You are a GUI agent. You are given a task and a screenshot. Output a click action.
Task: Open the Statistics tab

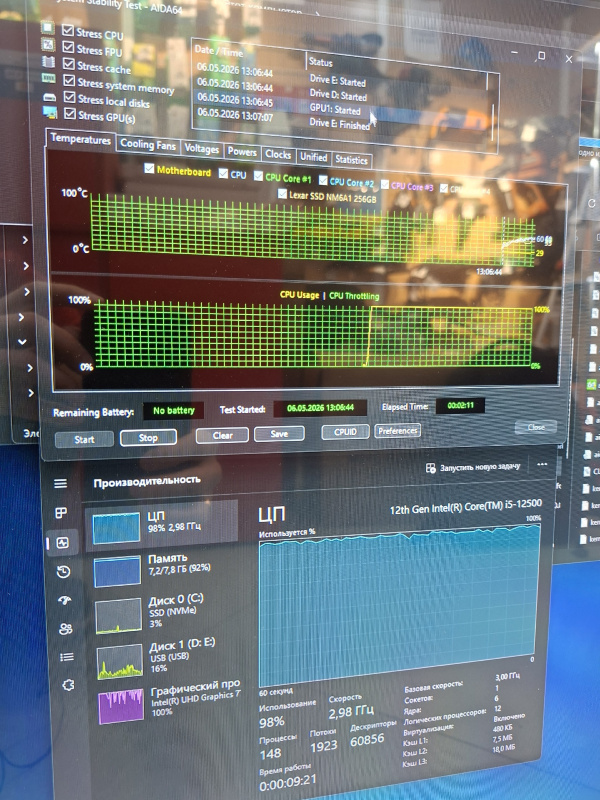(x=352, y=160)
